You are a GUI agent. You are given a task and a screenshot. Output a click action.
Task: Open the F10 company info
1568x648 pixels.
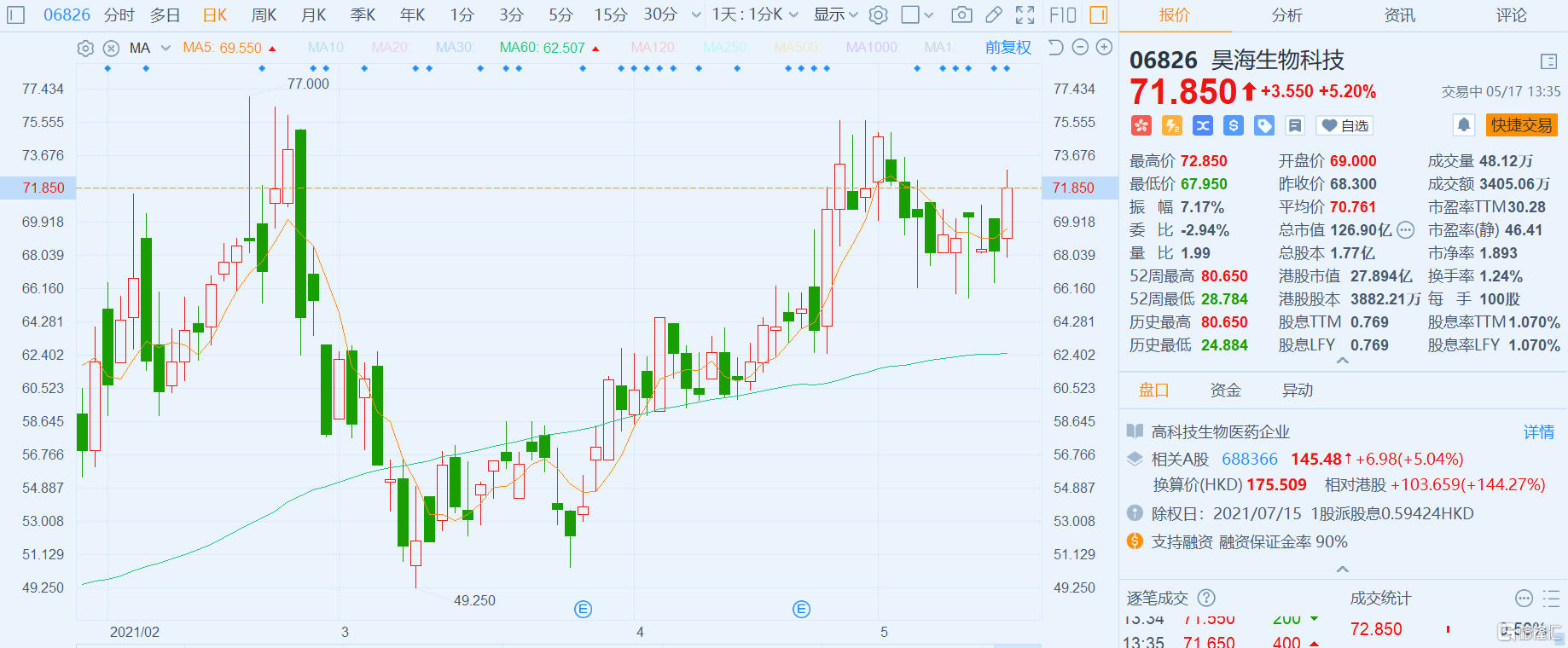coord(1063,14)
